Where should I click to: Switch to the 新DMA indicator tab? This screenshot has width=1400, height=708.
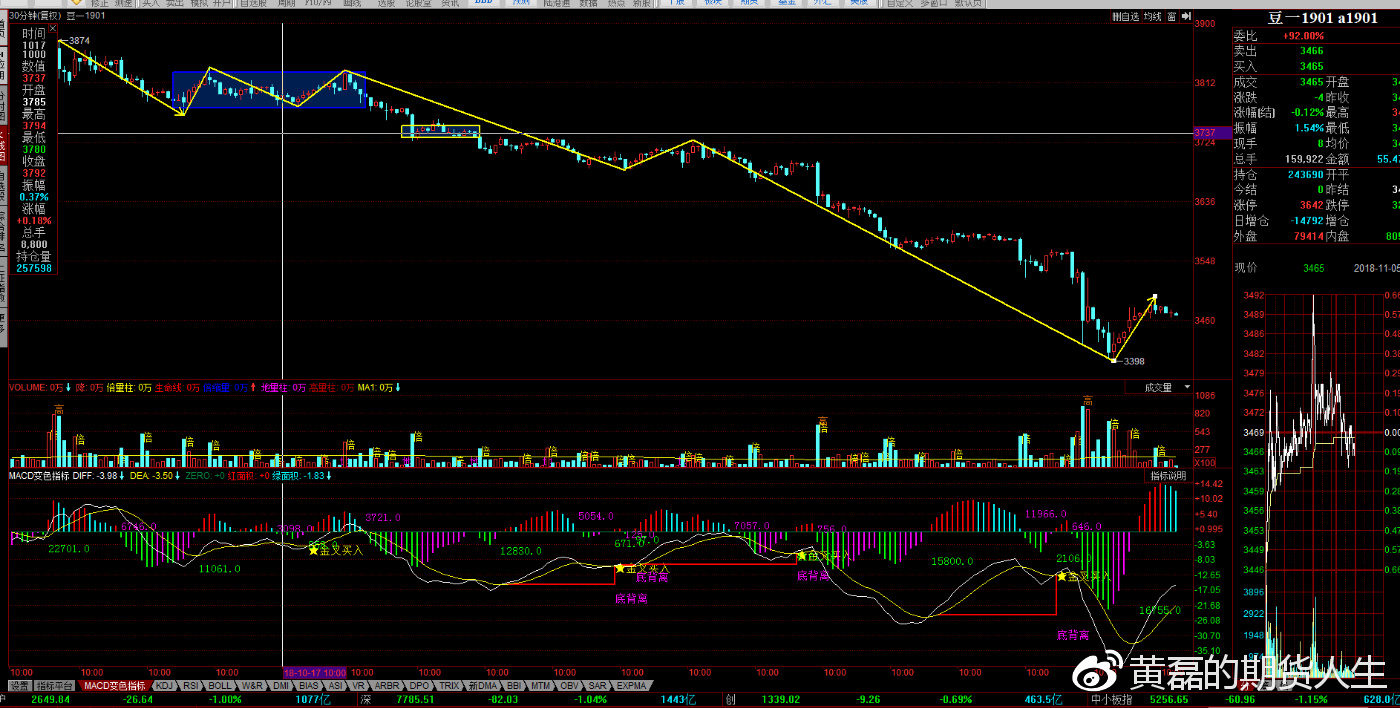[x=484, y=686]
